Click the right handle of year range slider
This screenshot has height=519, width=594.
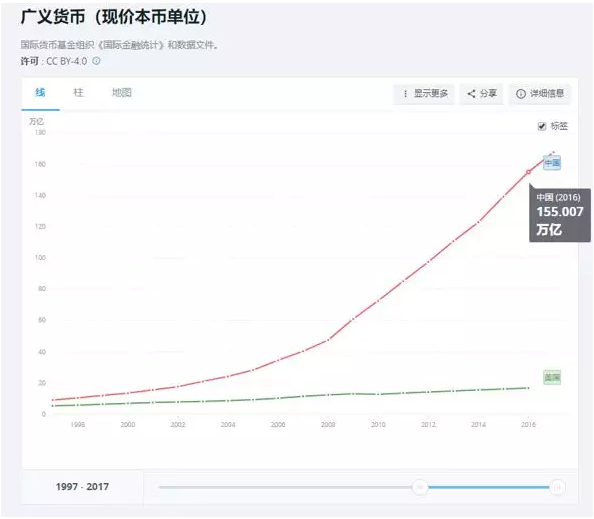557,487
